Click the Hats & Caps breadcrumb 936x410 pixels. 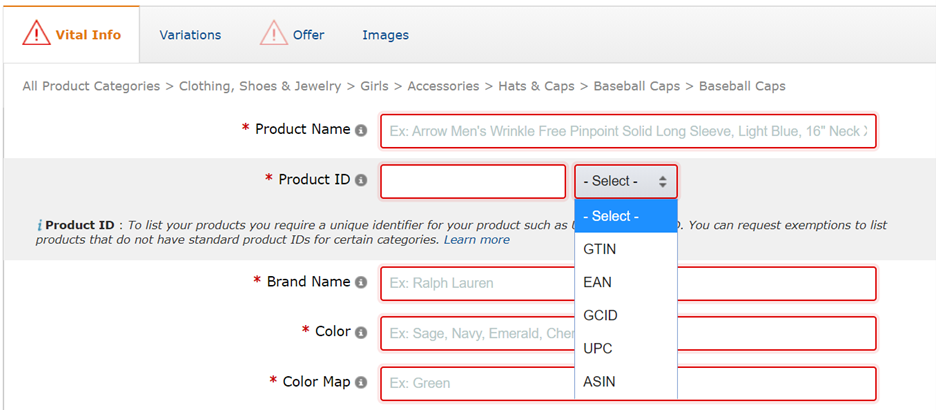537,86
